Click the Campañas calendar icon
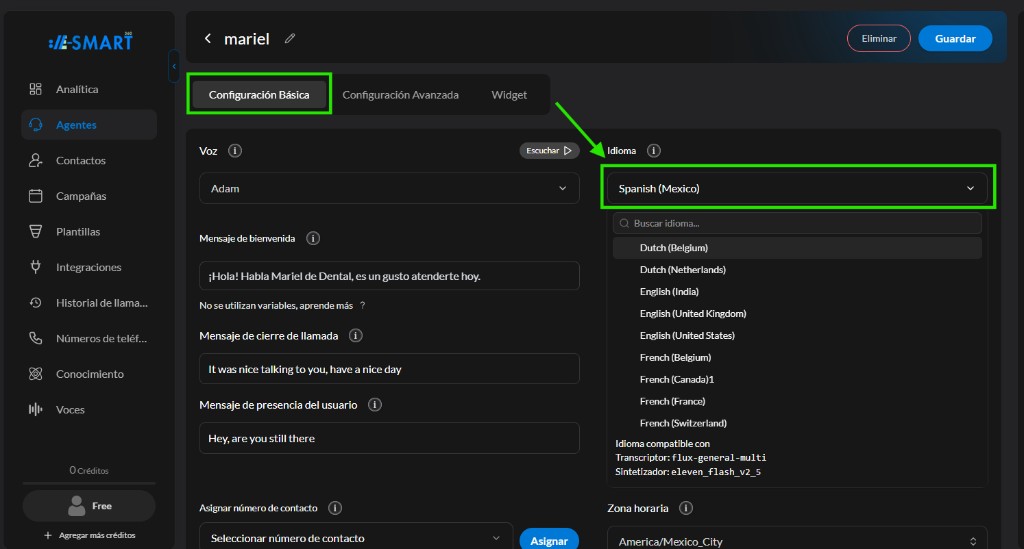 point(35,196)
